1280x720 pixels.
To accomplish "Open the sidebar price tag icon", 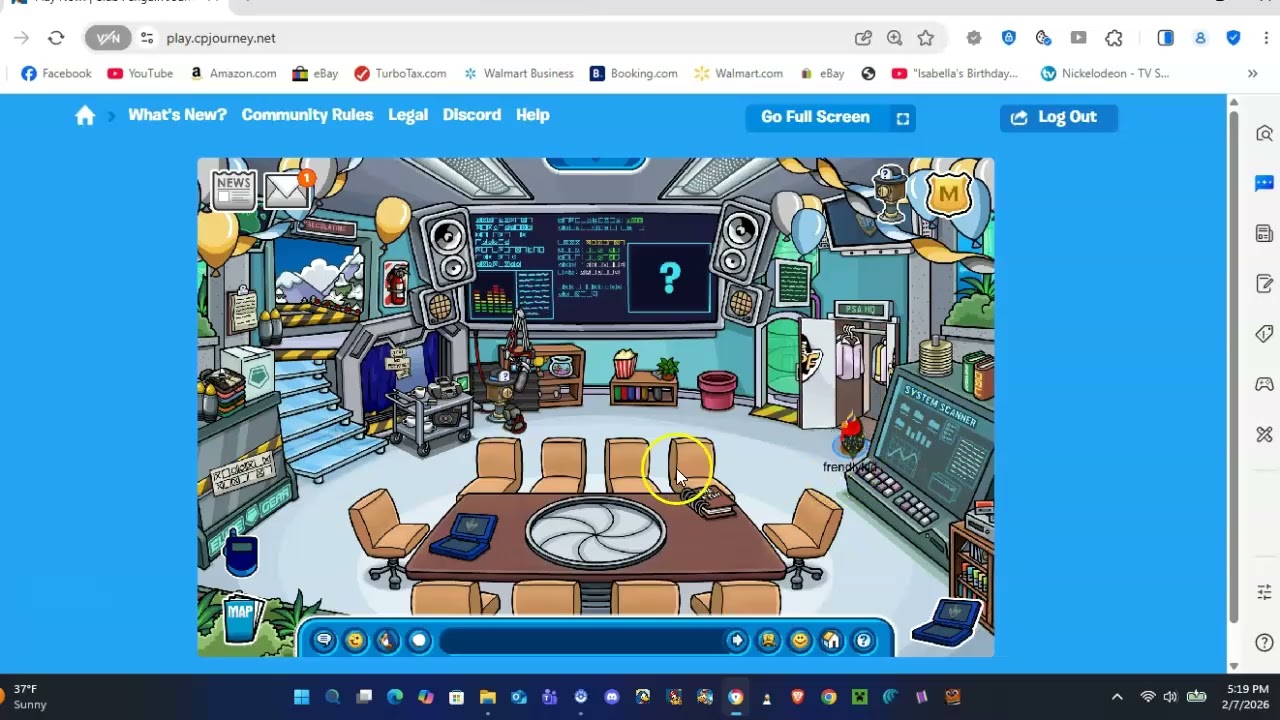I will [1264, 334].
